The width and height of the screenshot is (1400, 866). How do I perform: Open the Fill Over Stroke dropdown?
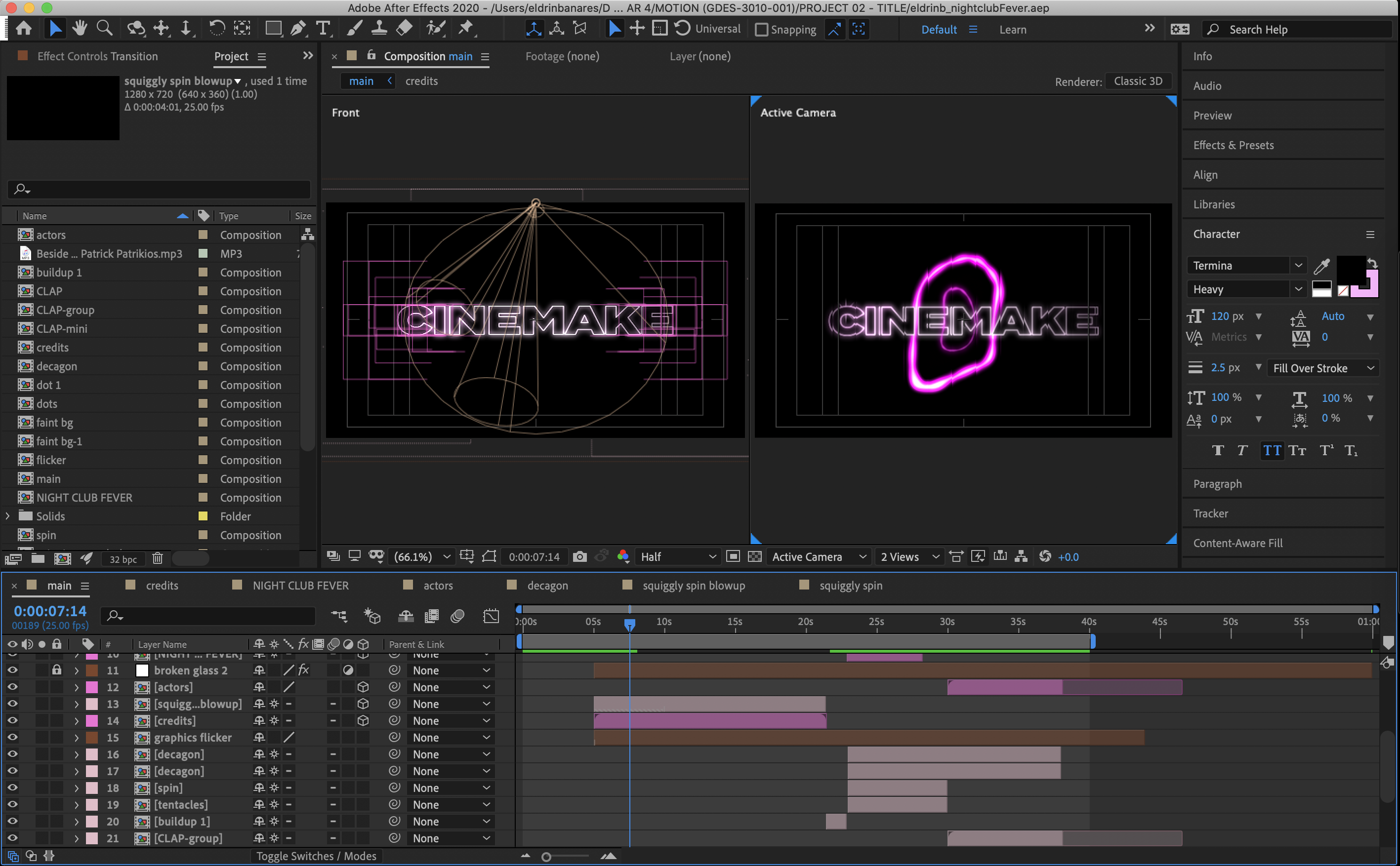point(1322,368)
